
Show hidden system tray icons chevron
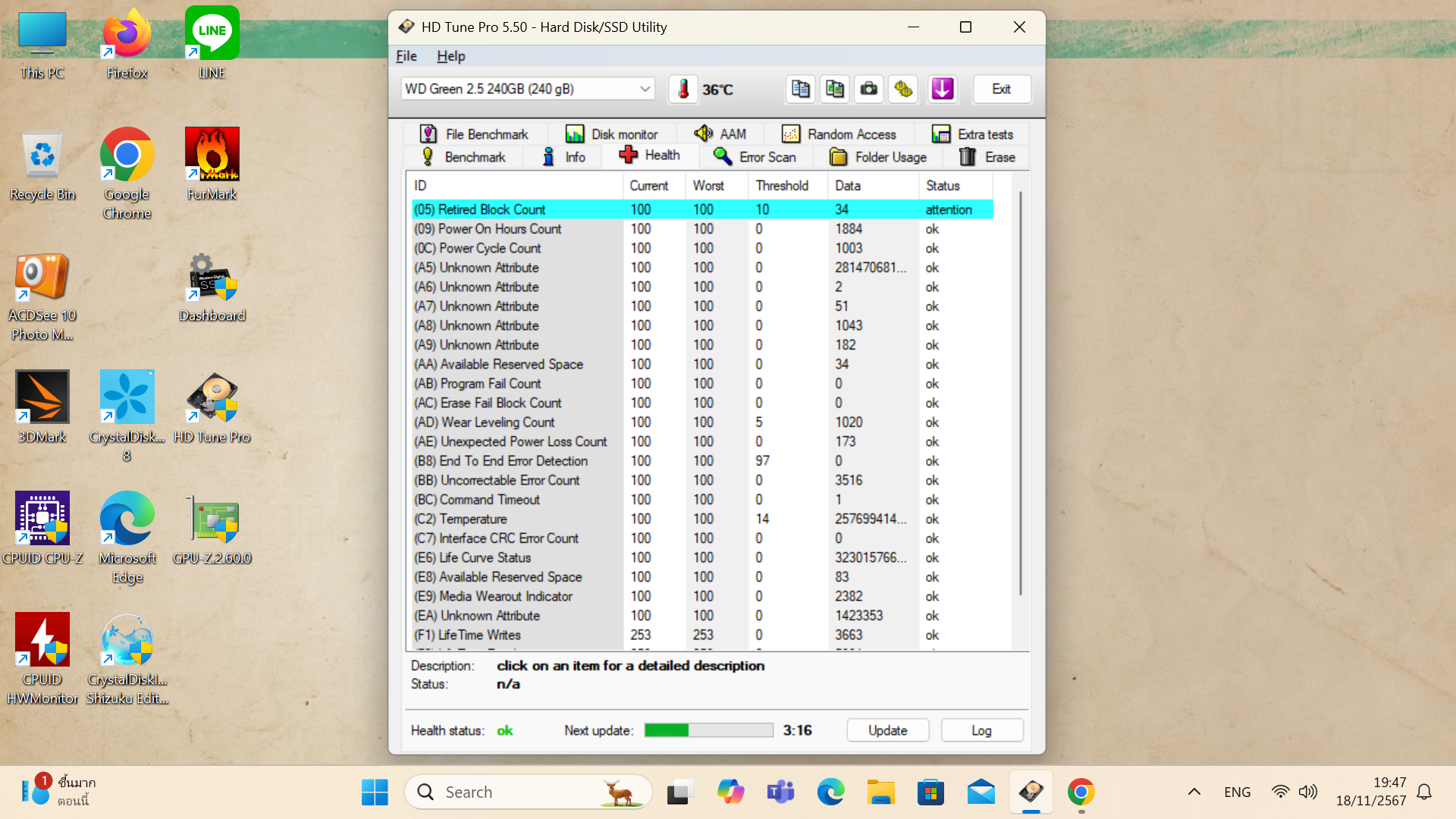point(1194,792)
